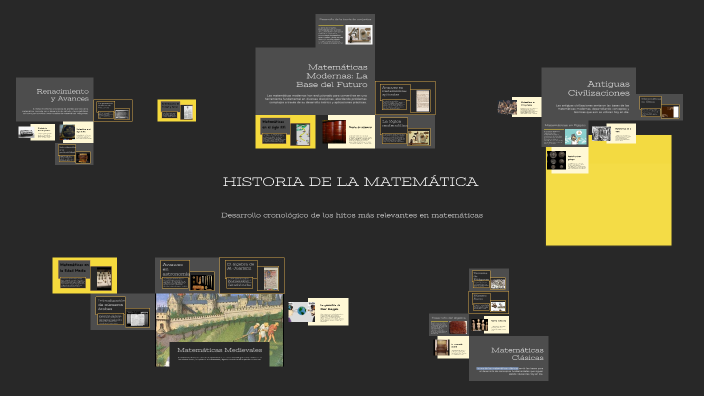
Task: Open the 'La lógica matemática' slide
Action: pyautogui.click(x=405, y=132)
